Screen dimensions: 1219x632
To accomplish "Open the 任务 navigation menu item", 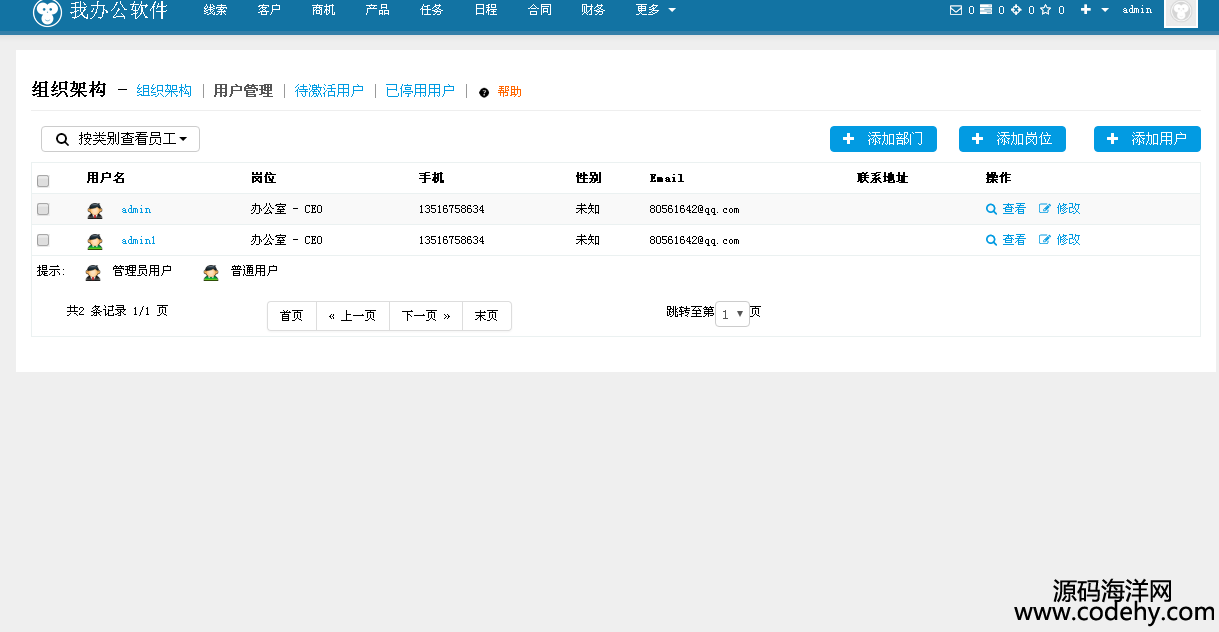I will [x=431, y=10].
